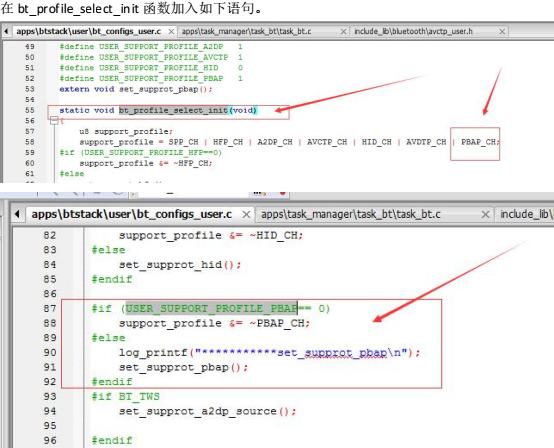Close bt_configs_user.c tab in lower editor
The height and width of the screenshot is (448, 554).
click(x=246, y=214)
